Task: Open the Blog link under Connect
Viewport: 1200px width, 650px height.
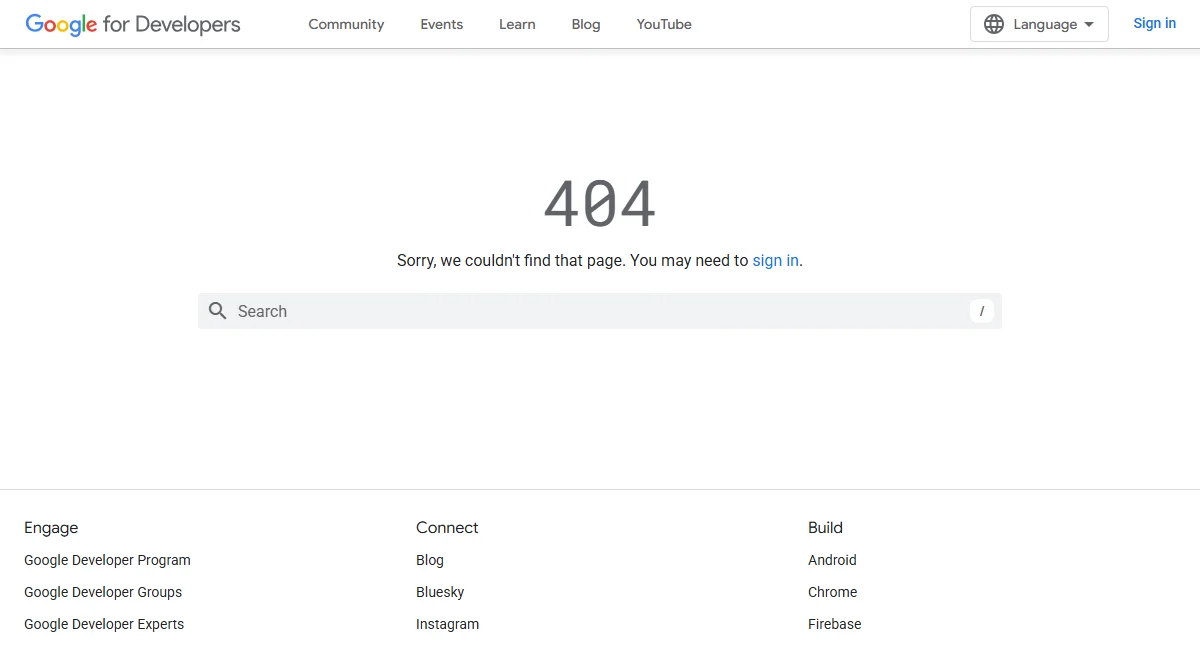Action: 430,560
